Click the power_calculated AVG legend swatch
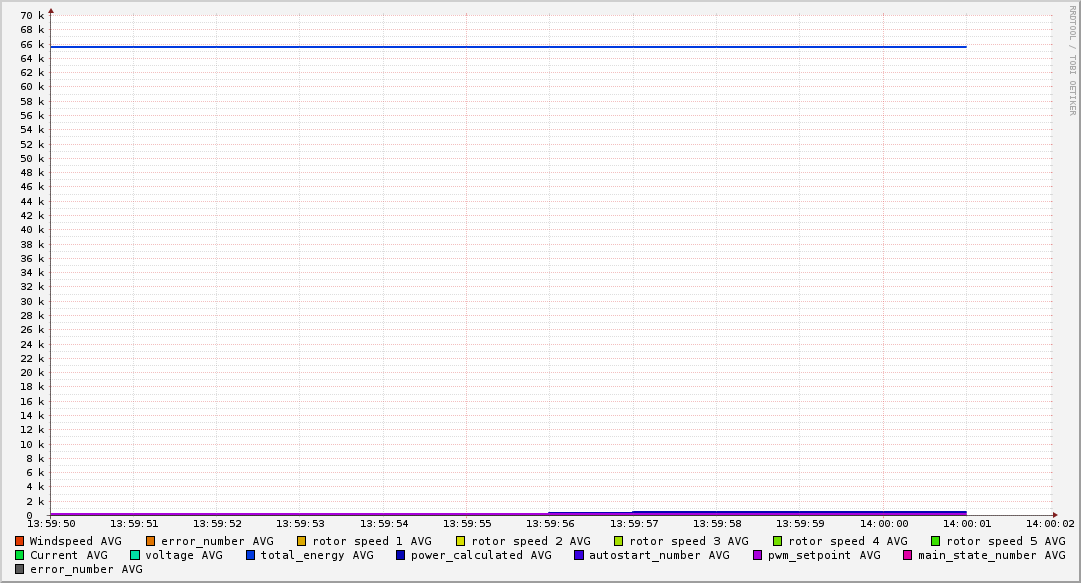1081x583 pixels. tap(401, 555)
